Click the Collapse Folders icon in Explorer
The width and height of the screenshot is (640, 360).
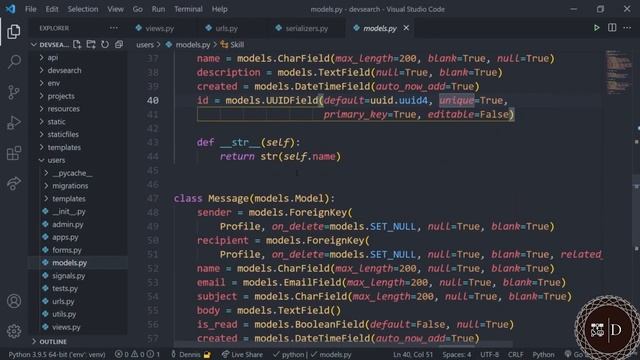(119, 44)
